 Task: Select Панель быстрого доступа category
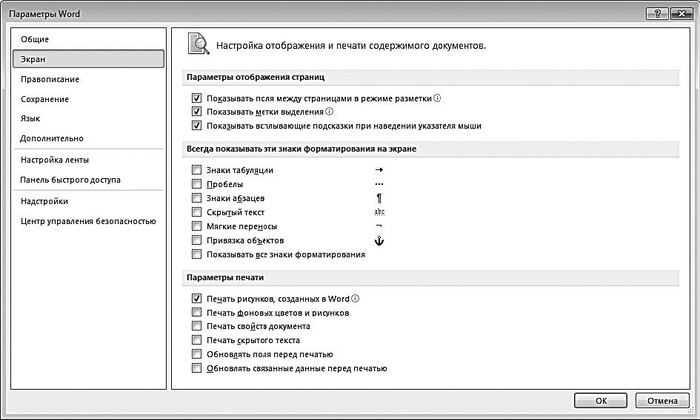pos(88,180)
